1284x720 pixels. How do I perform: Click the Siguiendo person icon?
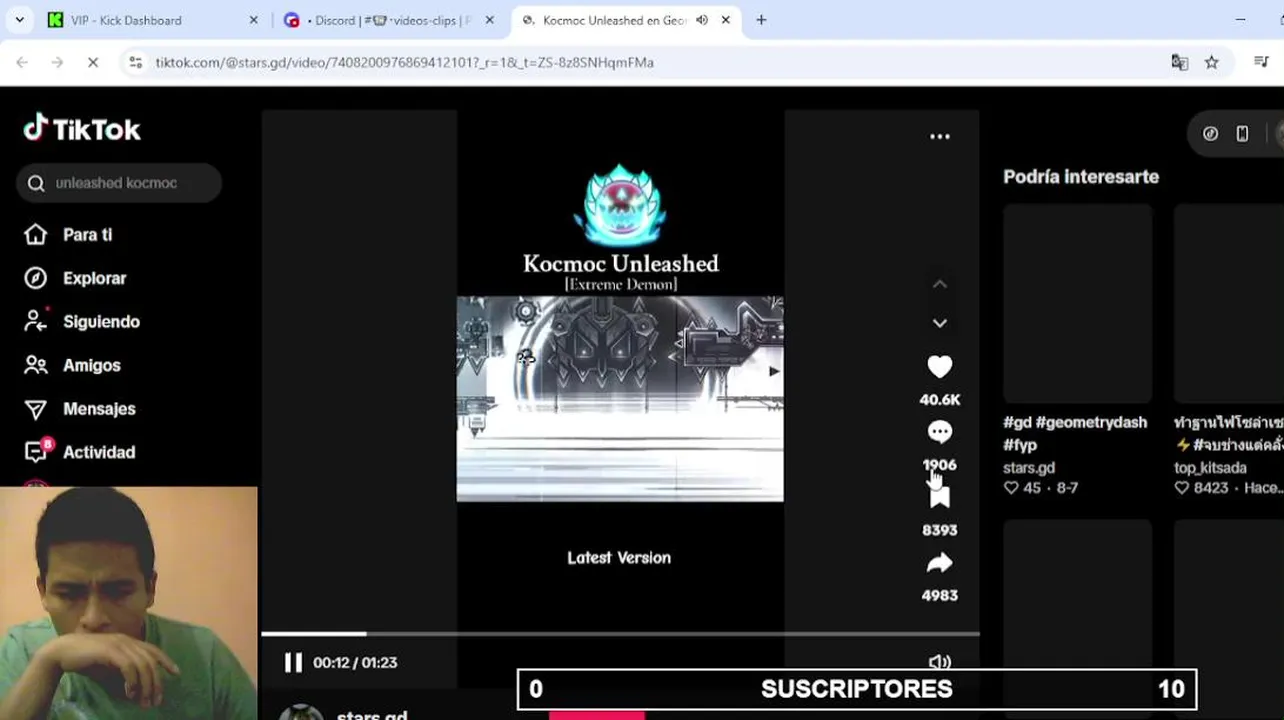point(36,321)
